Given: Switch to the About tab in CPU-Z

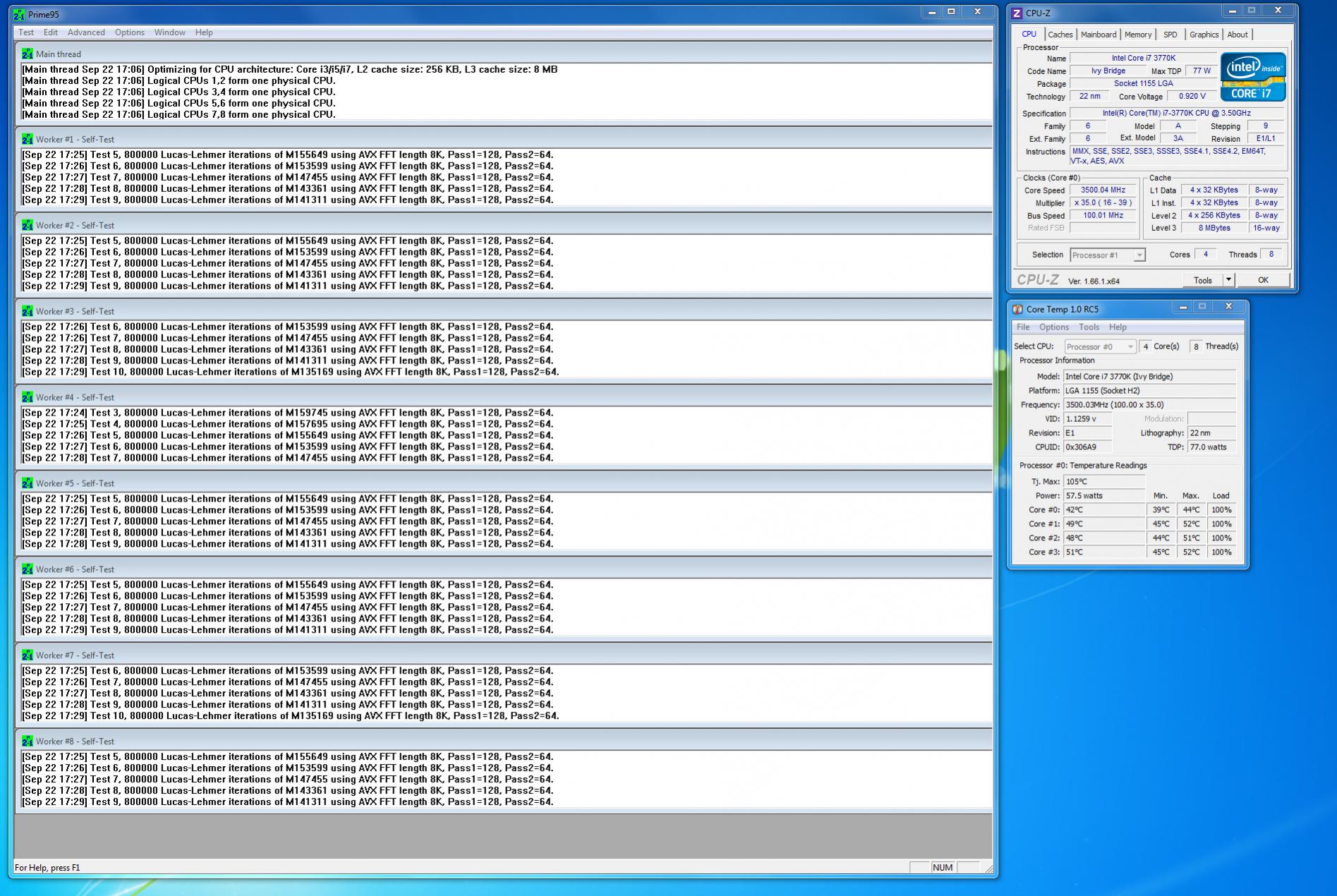Looking at the screenshot, I should click(x=1238, y=35).
